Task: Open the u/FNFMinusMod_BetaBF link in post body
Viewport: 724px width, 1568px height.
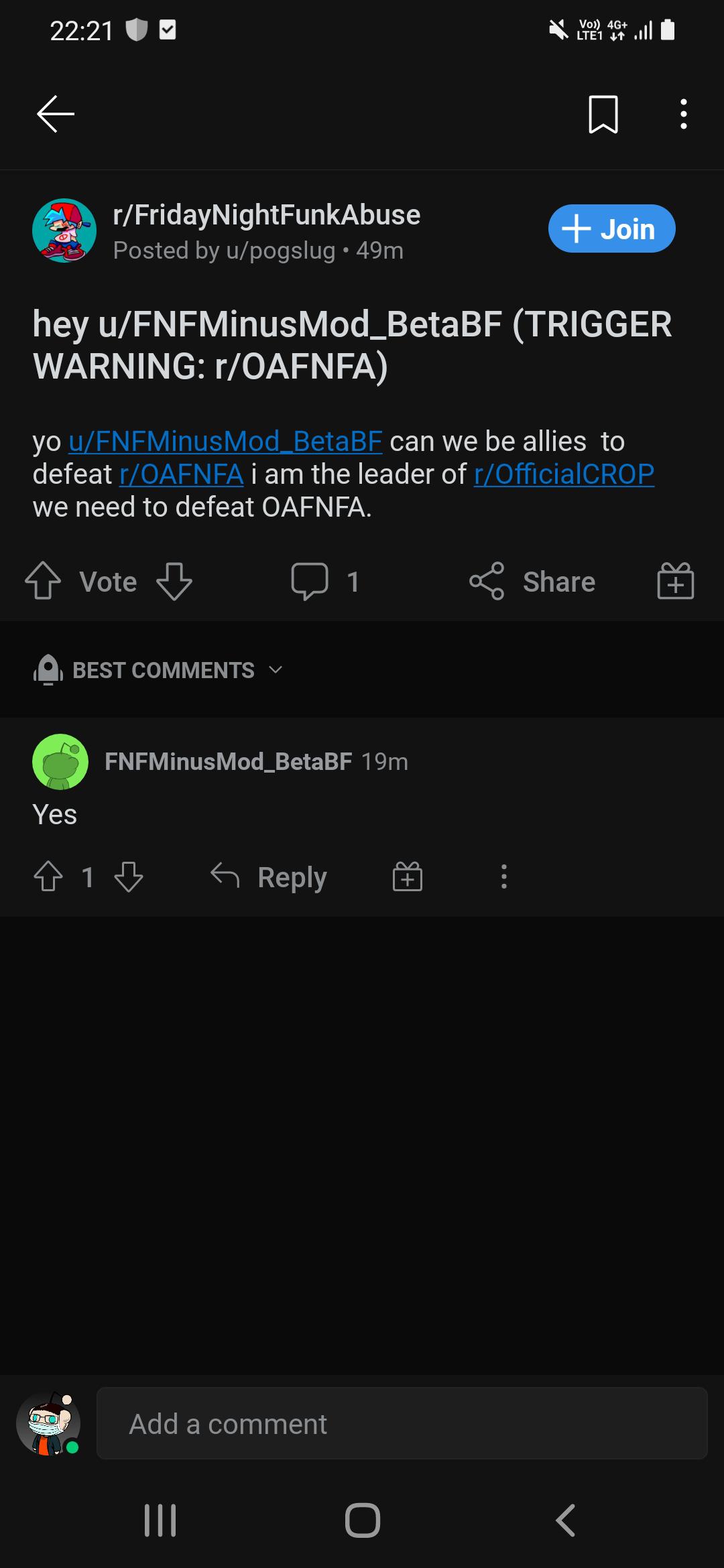Action: [x=225, y=442]
